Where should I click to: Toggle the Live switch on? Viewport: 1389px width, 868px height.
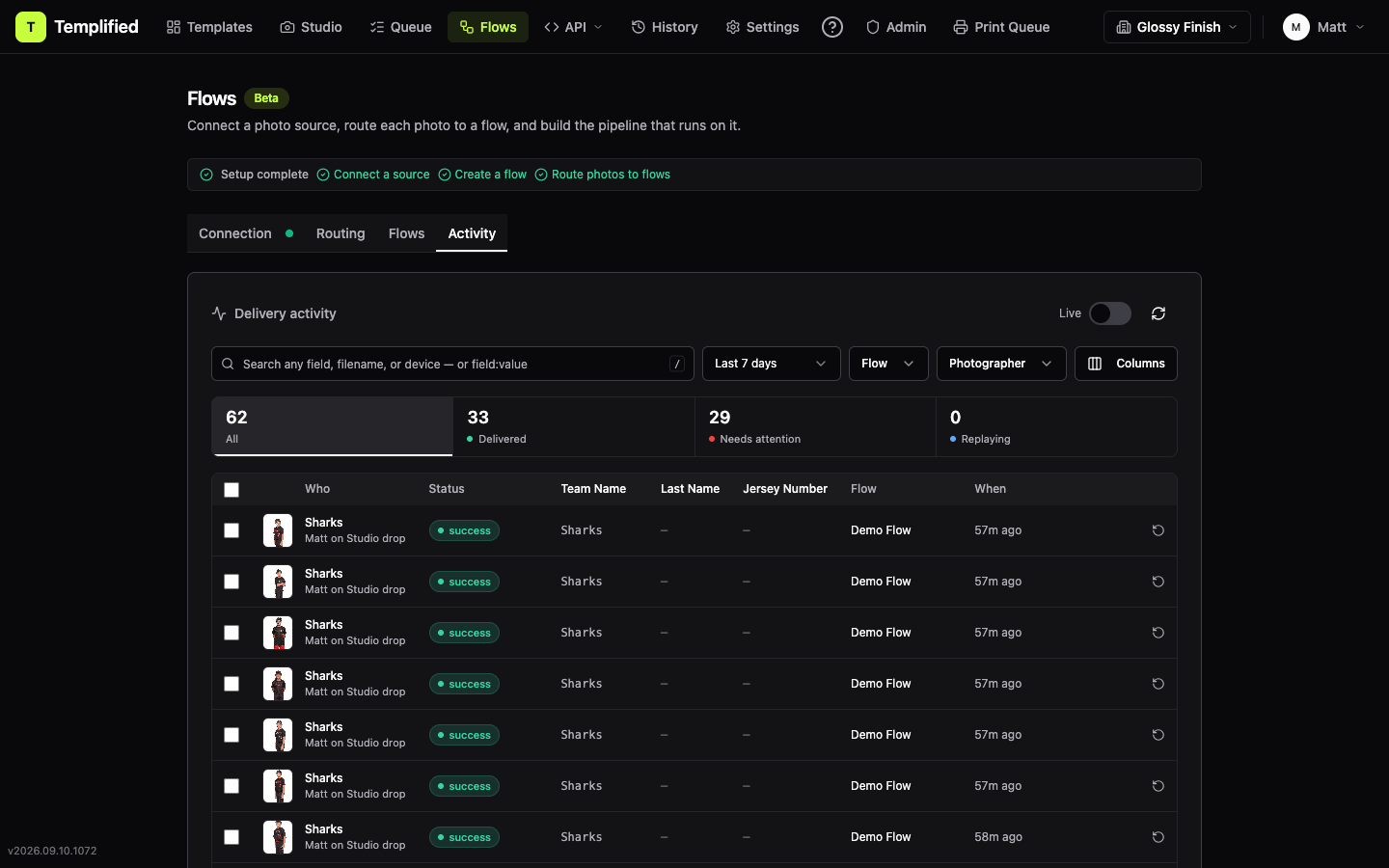[1110, 313]
